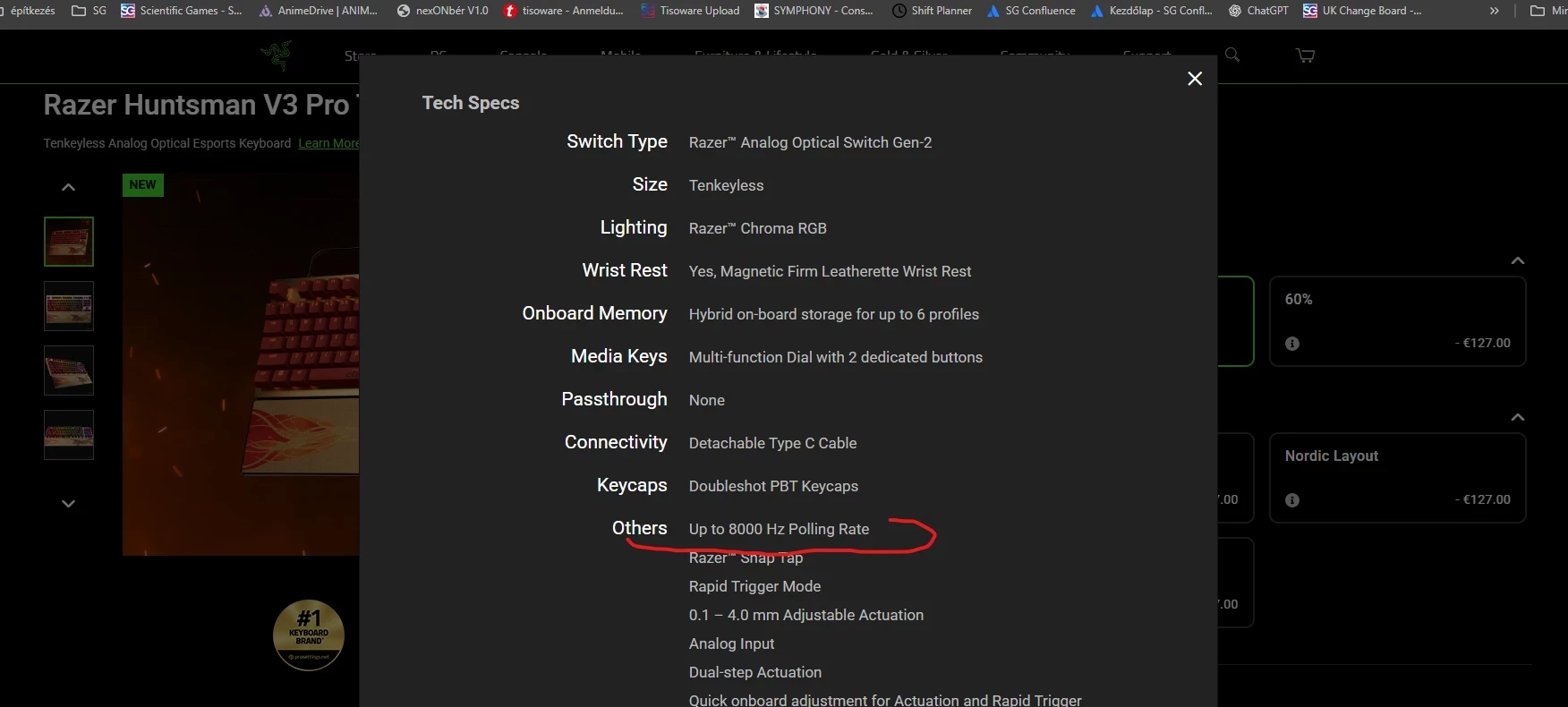This screenshot has height=707, width=1568.
Task: Click the Tenkeyless size value
Action: click(726, 185)
